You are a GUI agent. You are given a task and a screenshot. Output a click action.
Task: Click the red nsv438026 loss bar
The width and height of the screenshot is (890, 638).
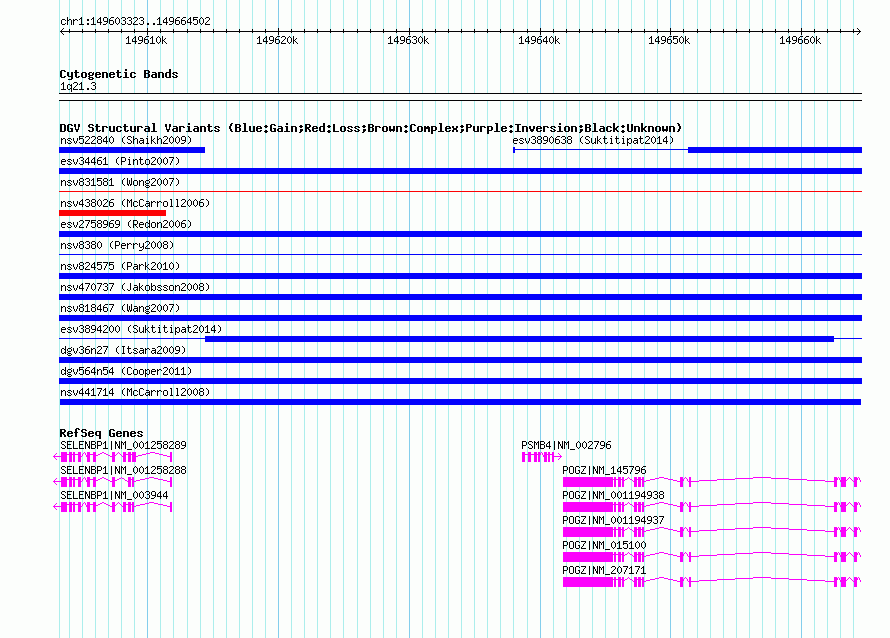(x=112, y=213)
